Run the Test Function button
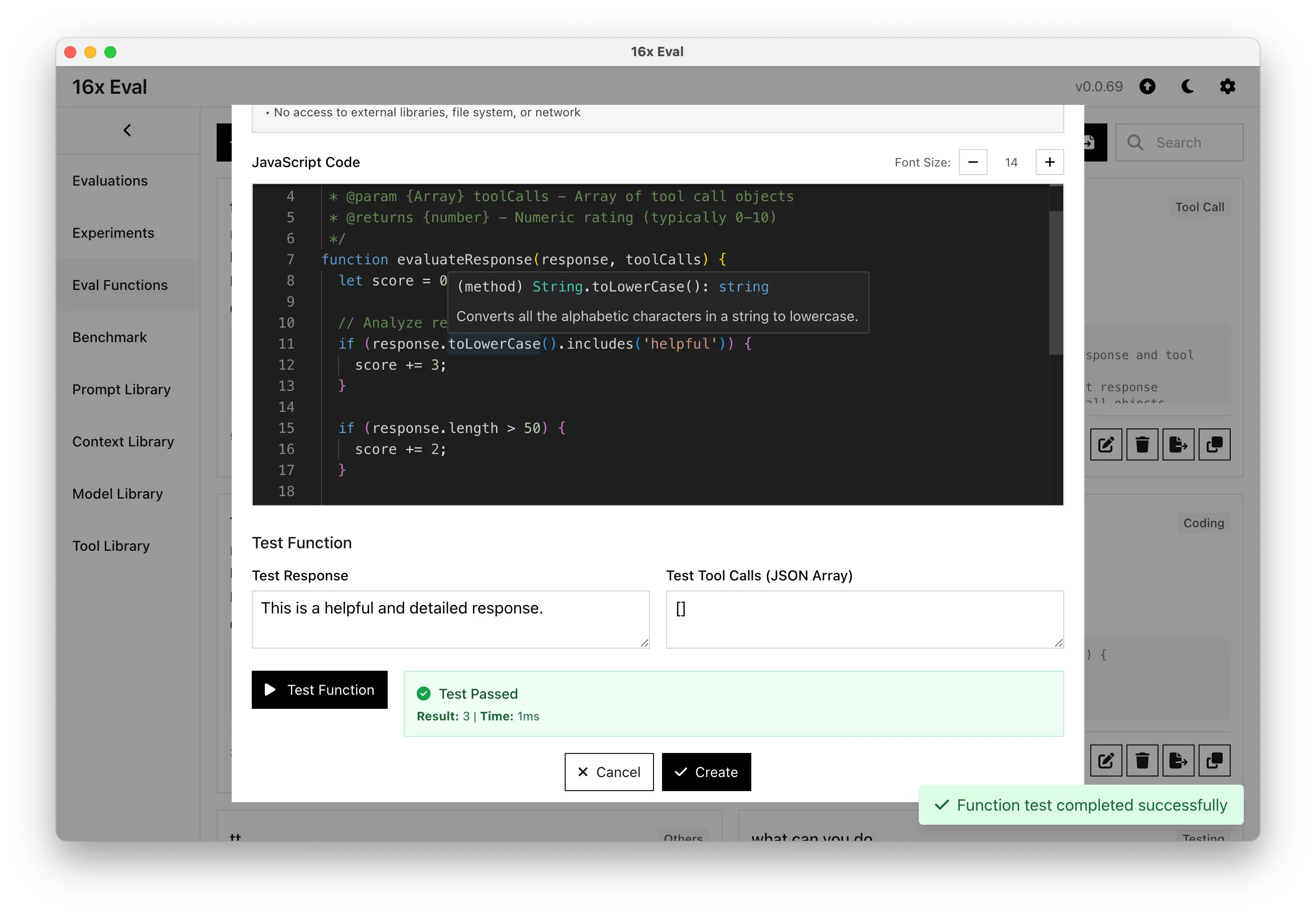 [319, 690]
